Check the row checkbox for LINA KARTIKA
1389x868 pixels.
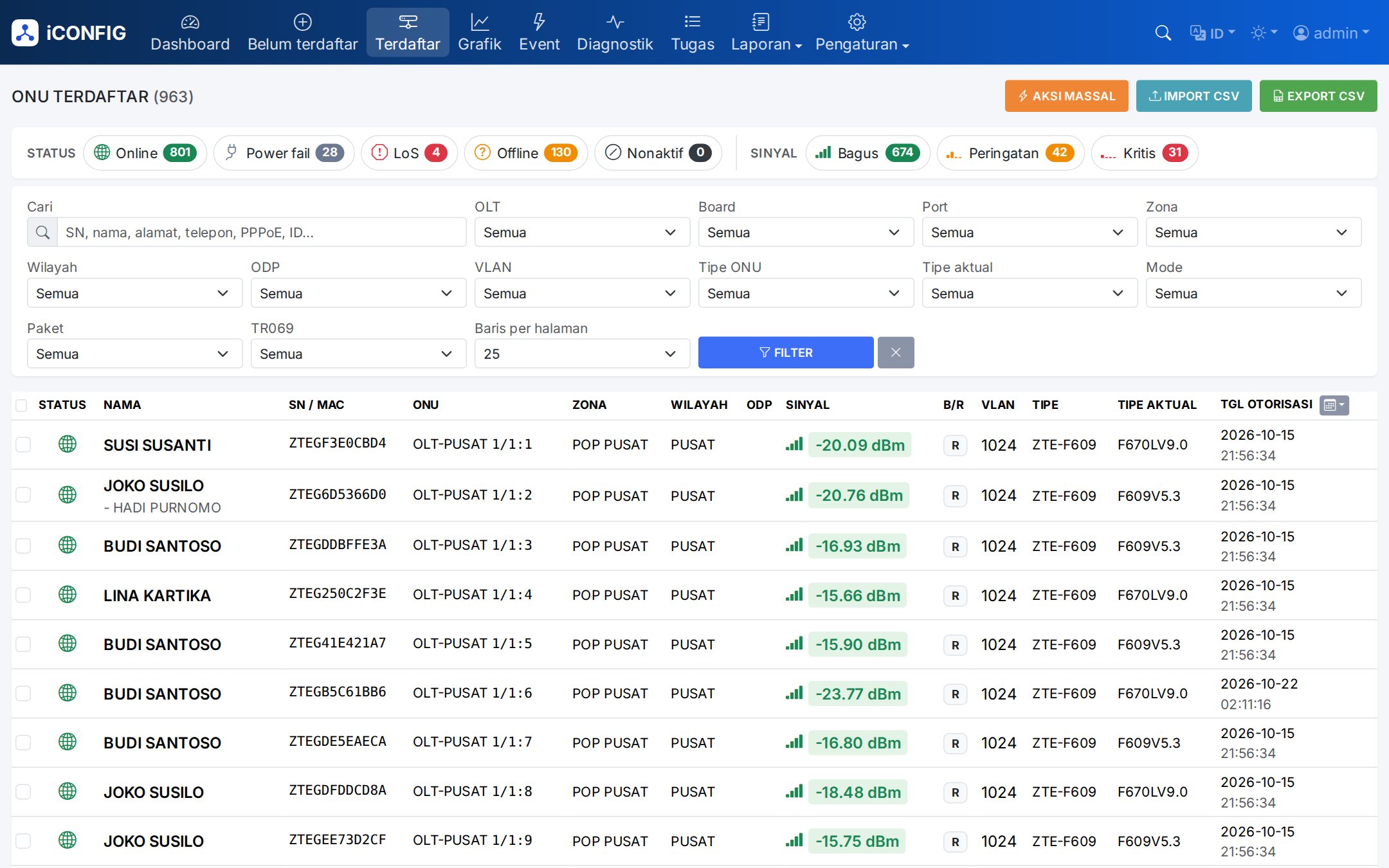point(23,595)
